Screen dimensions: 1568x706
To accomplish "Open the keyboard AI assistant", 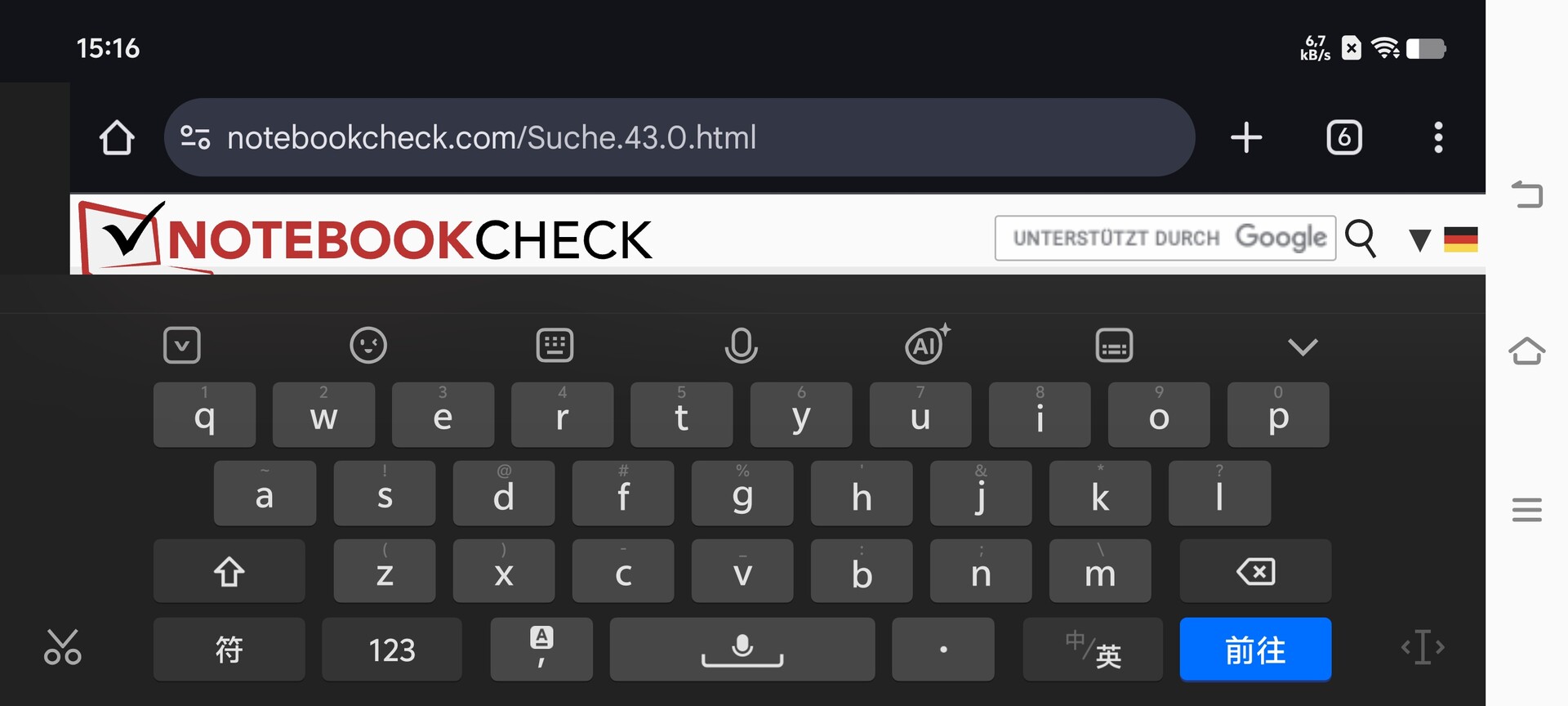I will pyautogui.click(x=927, y=344).
